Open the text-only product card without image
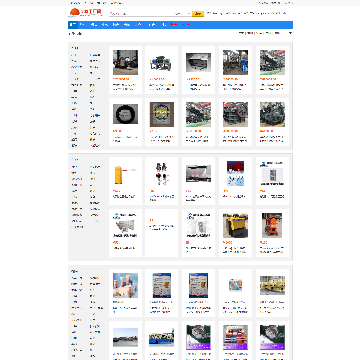The height and width of the screenshot is (360, 360). point(162,233)
